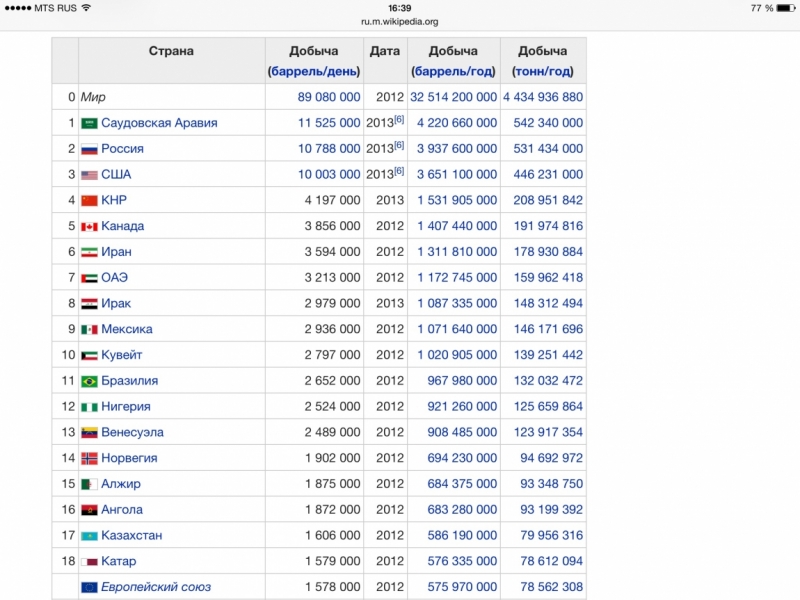Tap the address bar showing ru.m.wikipedia.org
Image resolution: width=800 pixels, height=600 pixels.
click(400, 20)
